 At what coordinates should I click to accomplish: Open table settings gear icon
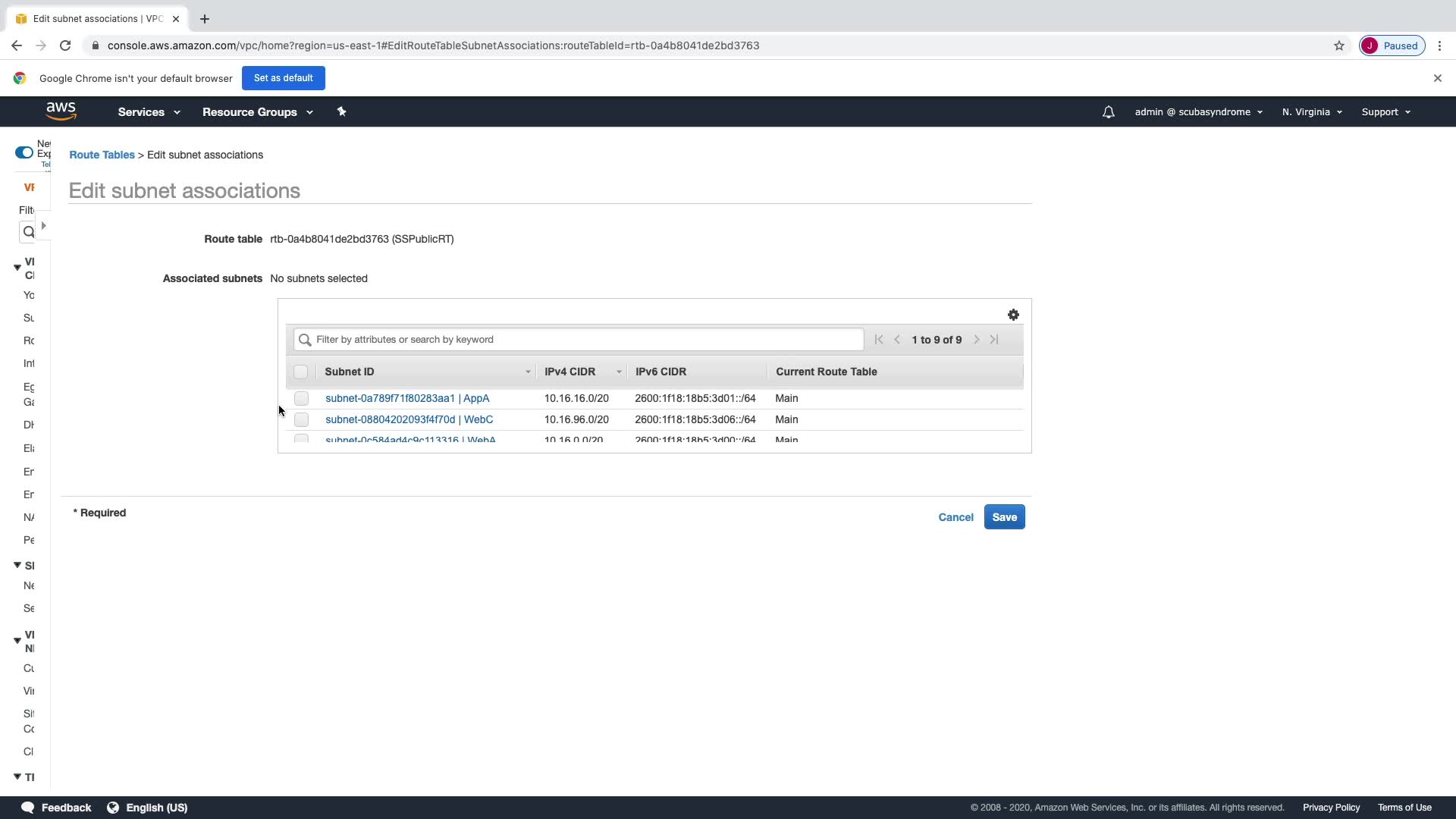(1013, 315)
